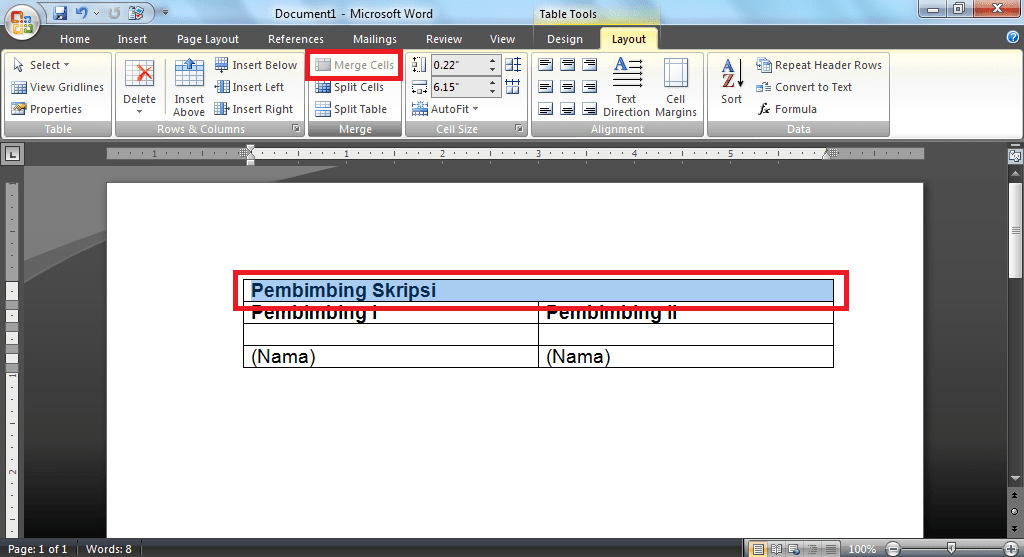
Task: Open Customize Quick Access Toolbar arrow
Action: [x=165, y=12]
